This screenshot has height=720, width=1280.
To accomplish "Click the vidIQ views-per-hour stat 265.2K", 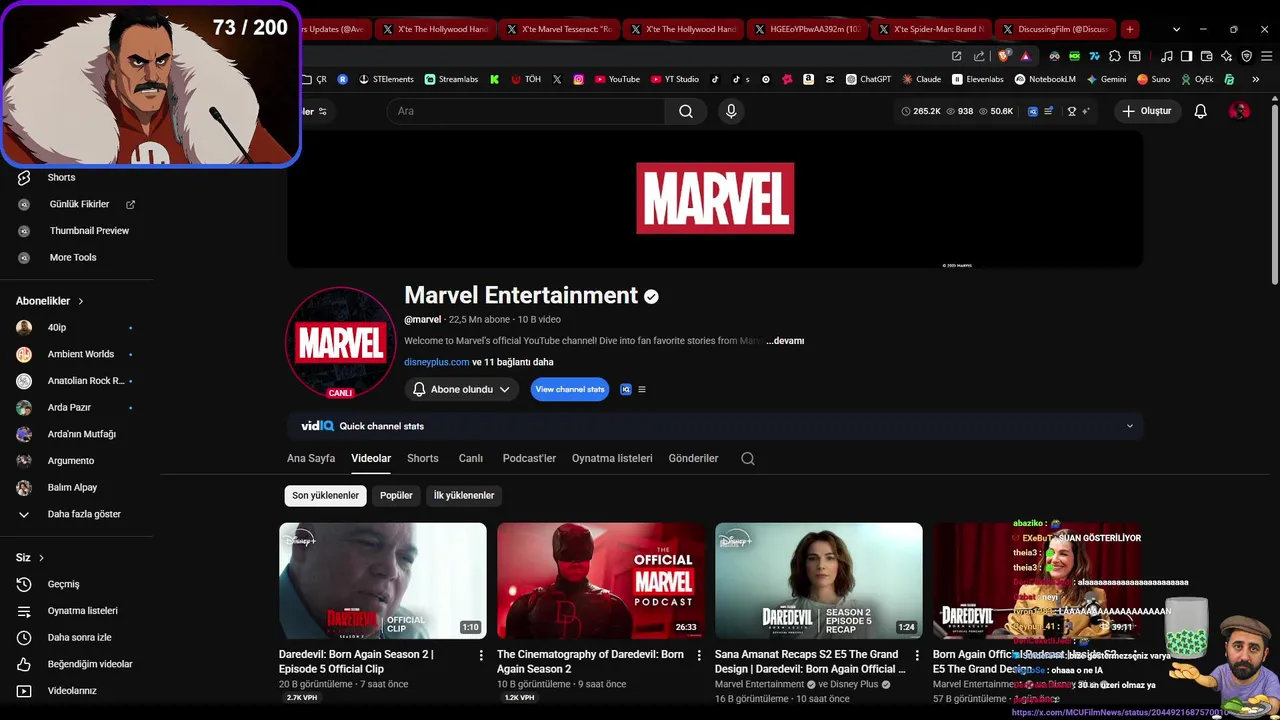I will point(921,111).
